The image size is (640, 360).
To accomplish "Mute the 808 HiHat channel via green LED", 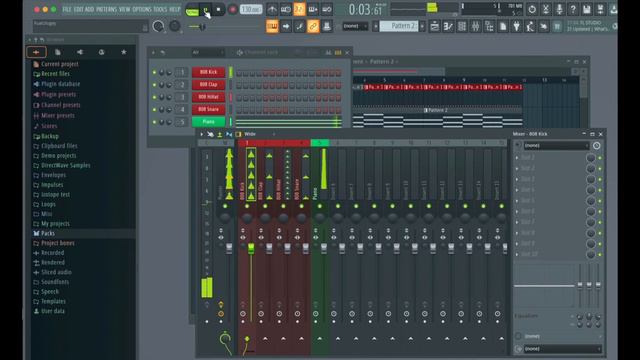I will pos(154,97).
